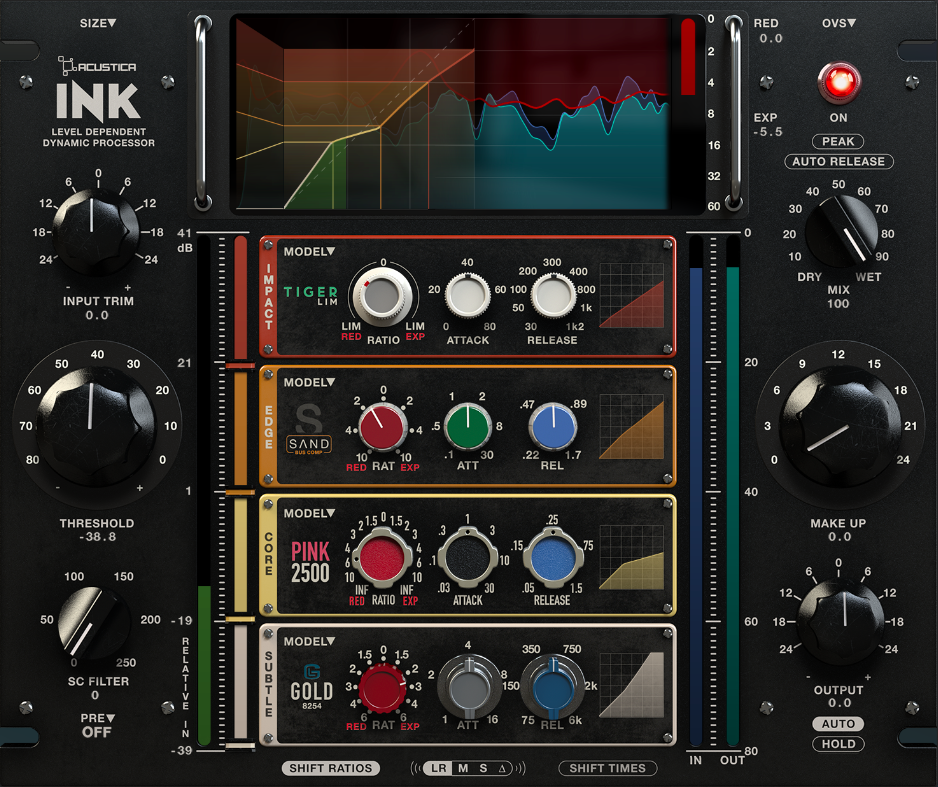Click the orange Edge range slider bar

coord(240,429)
